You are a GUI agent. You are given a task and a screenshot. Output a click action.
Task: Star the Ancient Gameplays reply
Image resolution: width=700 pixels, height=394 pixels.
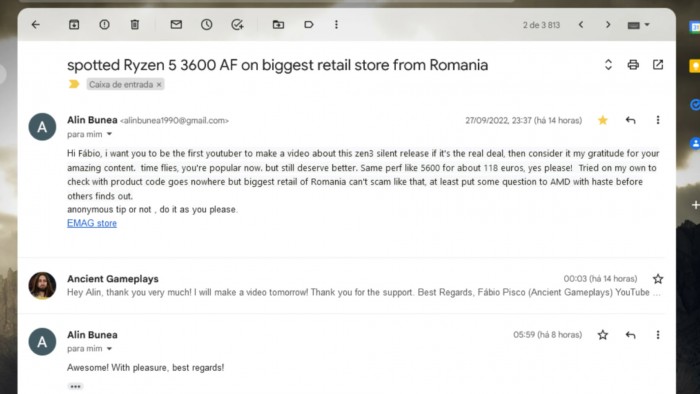tap(658, 279)
